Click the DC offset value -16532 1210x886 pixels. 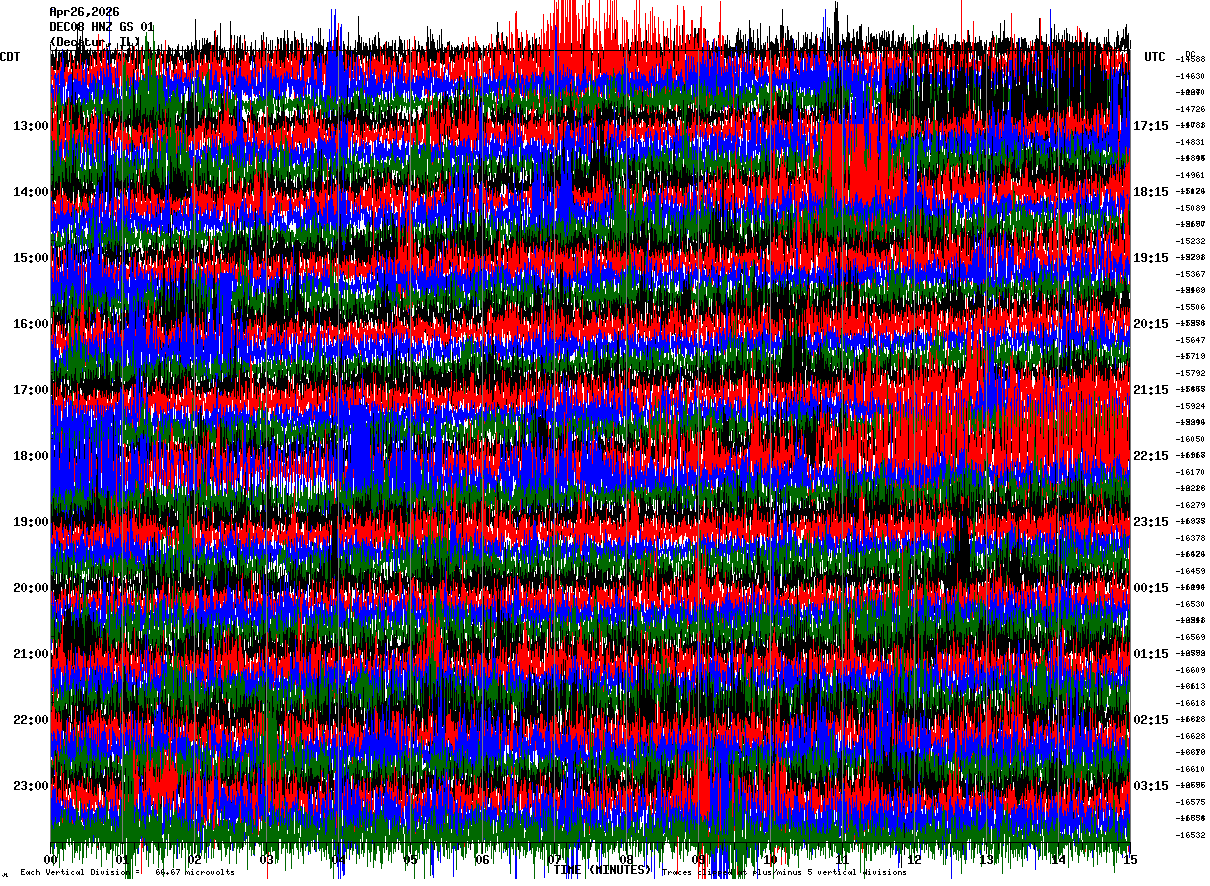click(x=1190, y=835)
